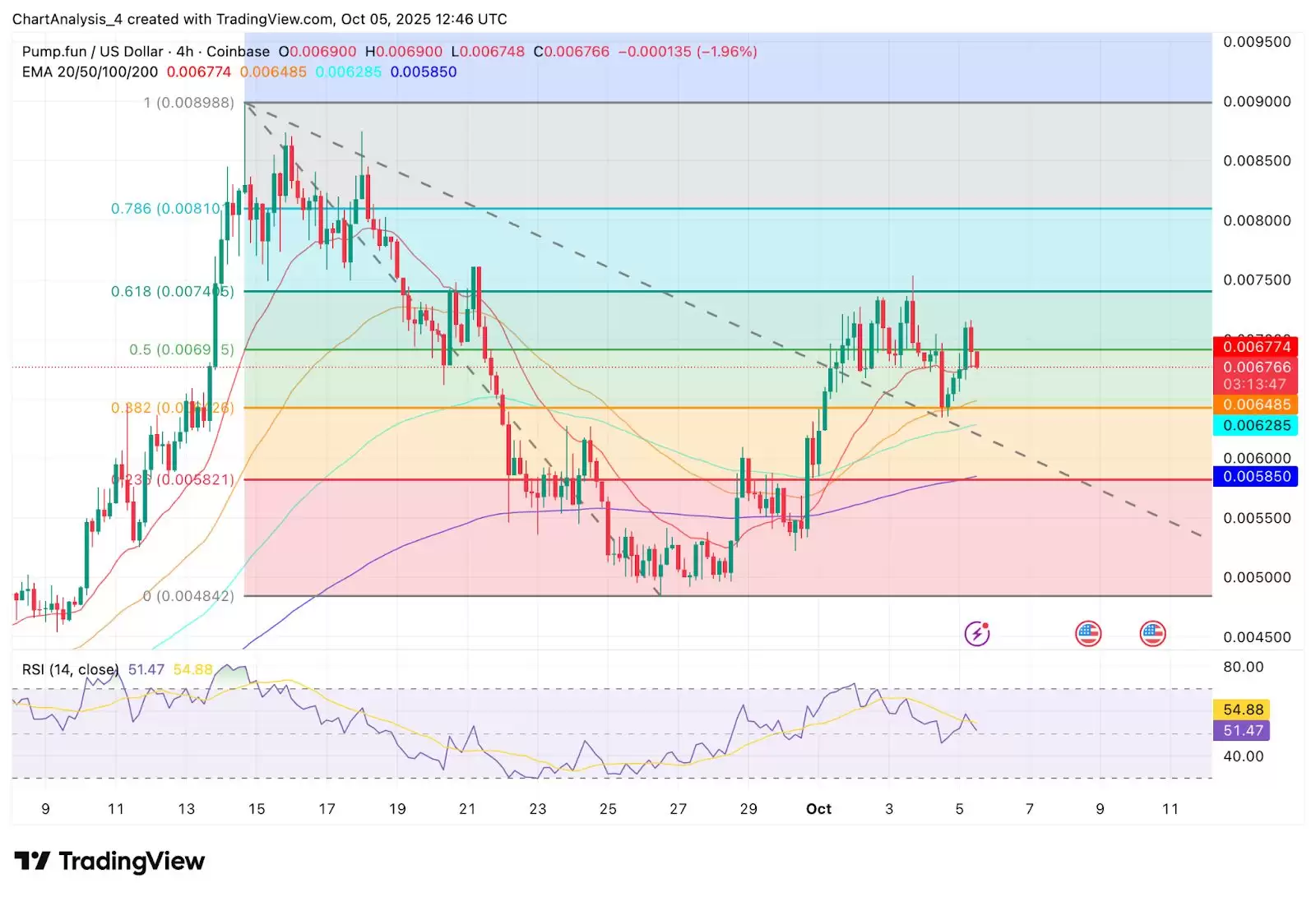This screenshot has width=1316, height=897.
Task: Click the second US flag economic event icon
Action: click(1153, 634)
